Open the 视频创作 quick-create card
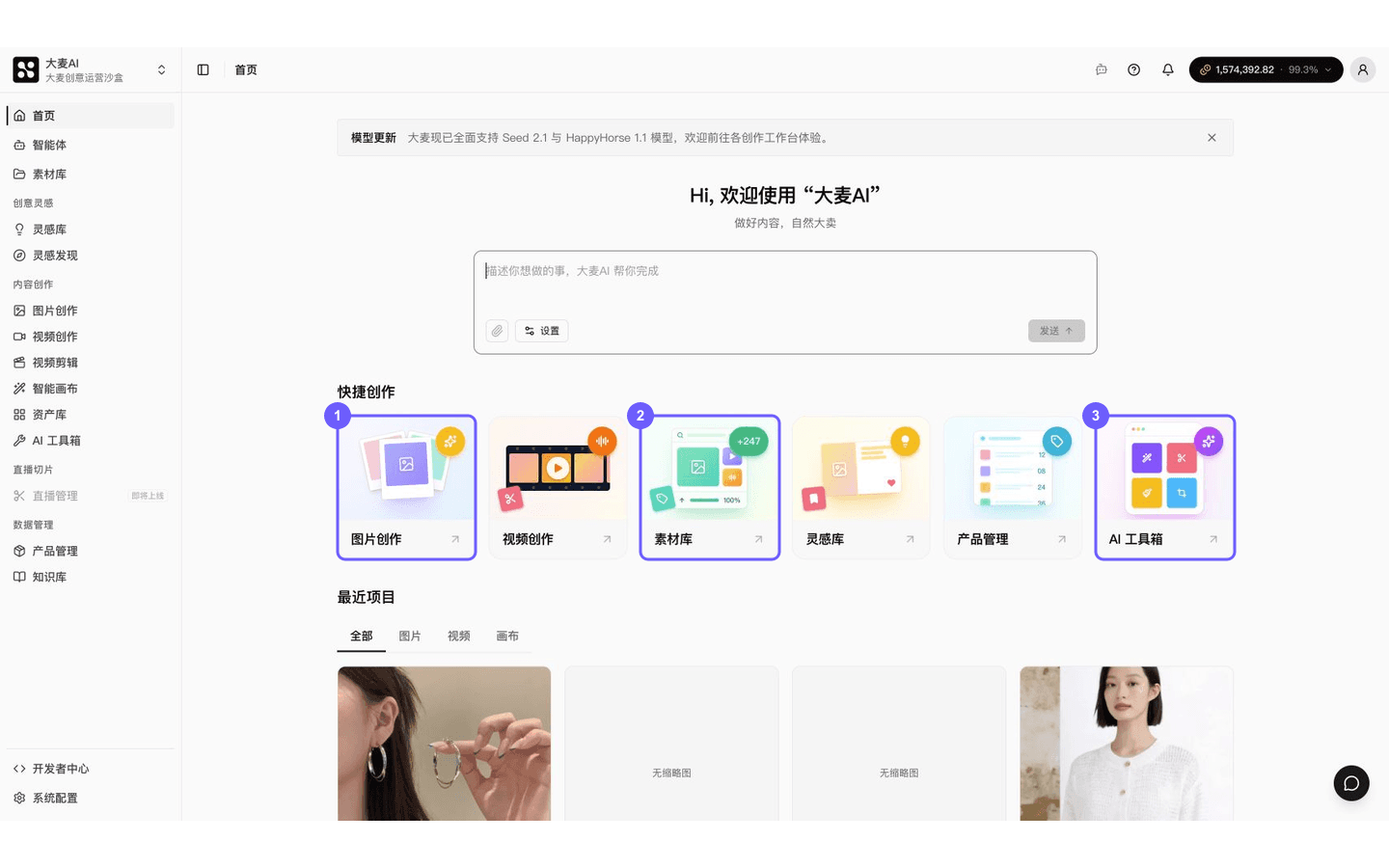This screenshot has height=868, width=1389. coord(558,487)
